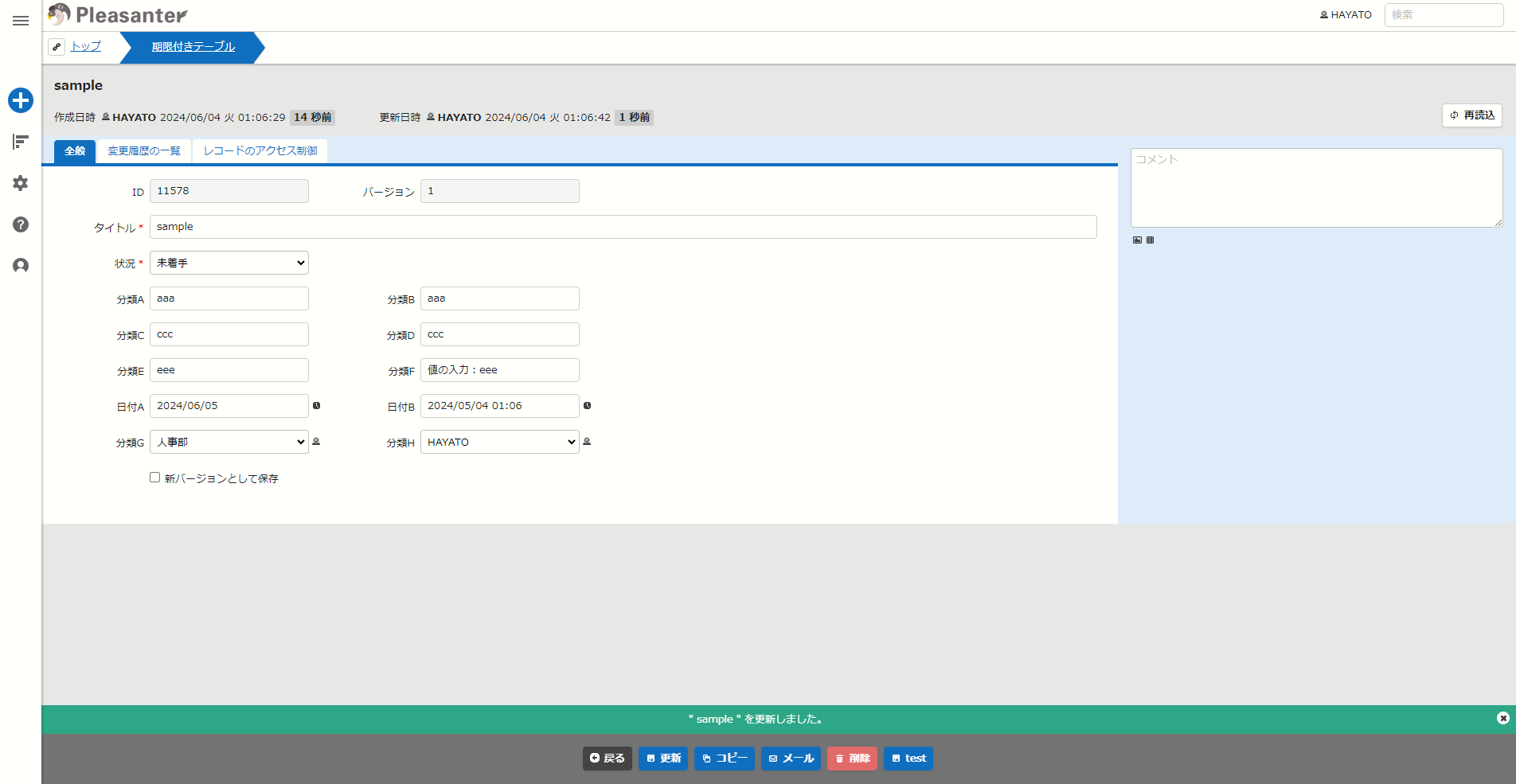Click the 分類A input field
The height and width of the screenshot is (784, 1516).
tap(229, 298)
